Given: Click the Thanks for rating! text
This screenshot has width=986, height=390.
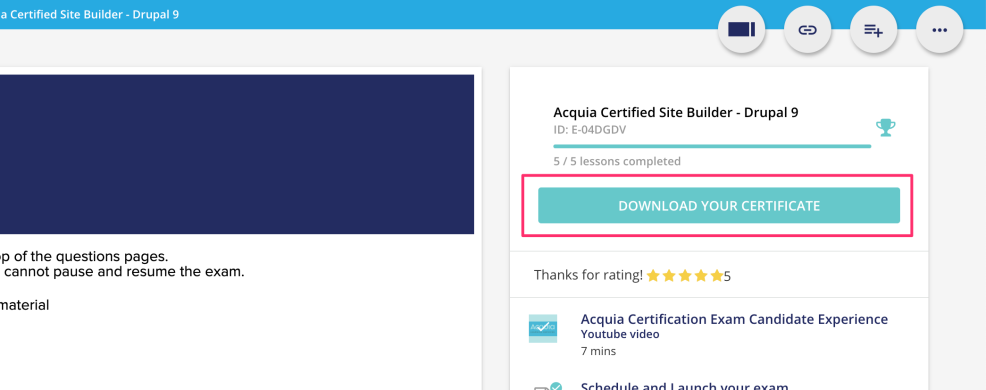Looking at the screenshot, I should point(588,275).
